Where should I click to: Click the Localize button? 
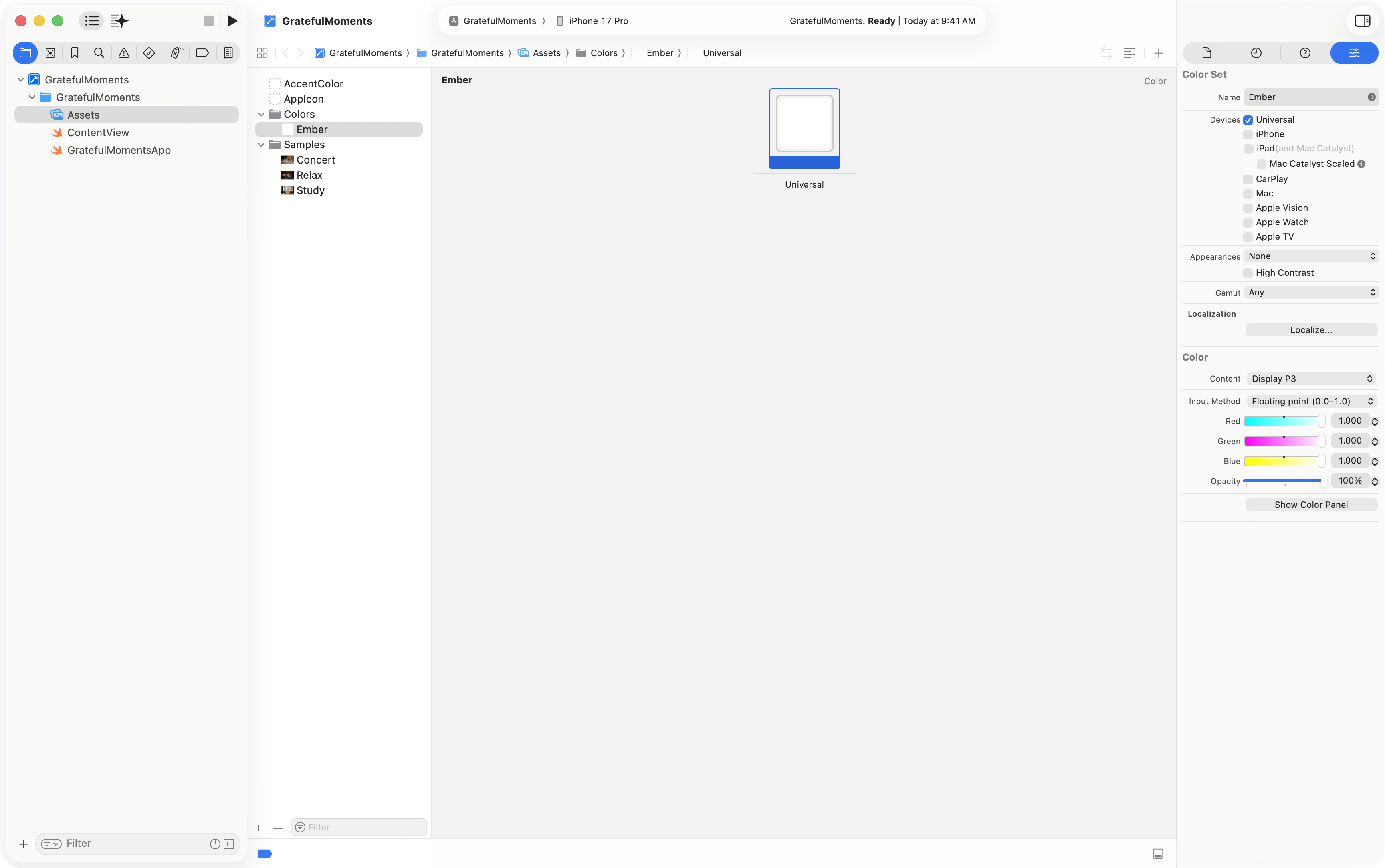point(1311,329)
